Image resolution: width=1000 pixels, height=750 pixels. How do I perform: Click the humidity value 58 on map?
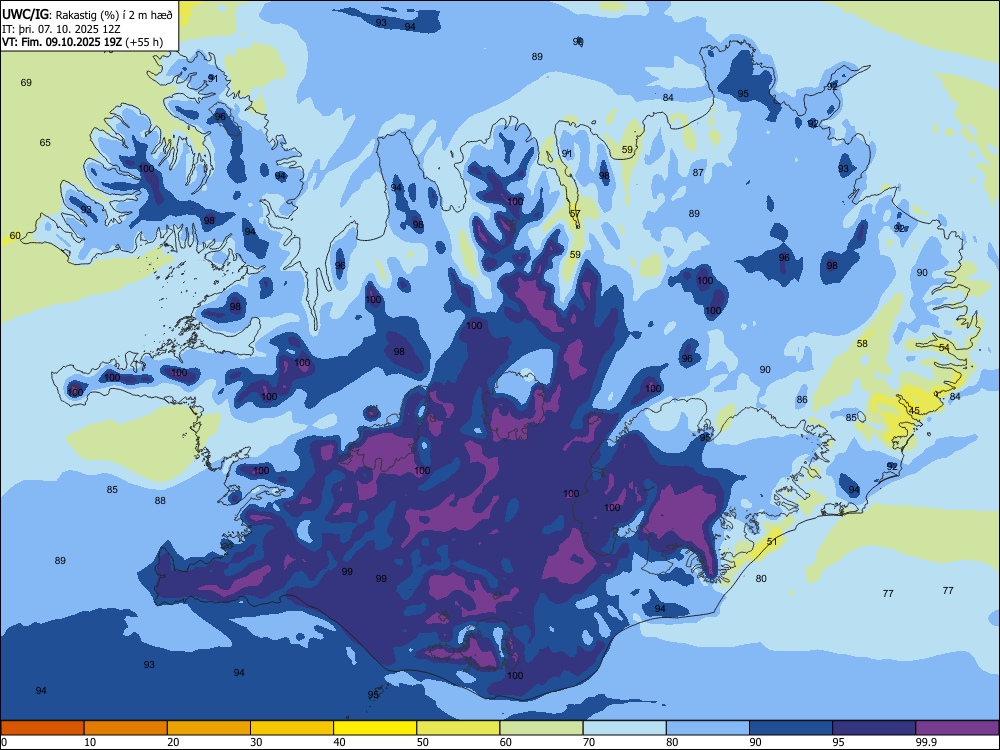[862, 343]
